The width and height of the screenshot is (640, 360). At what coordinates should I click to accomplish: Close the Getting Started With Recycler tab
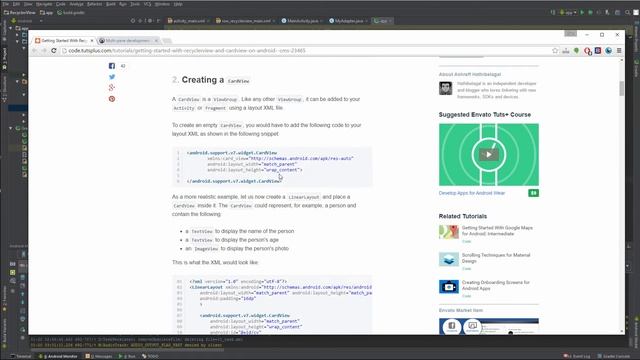click(x=91, y=41)
